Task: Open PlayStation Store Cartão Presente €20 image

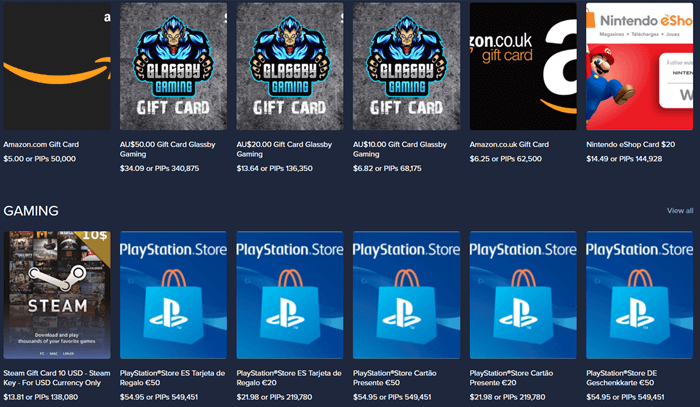Action: pyautogui.click(x=523, y=295)
